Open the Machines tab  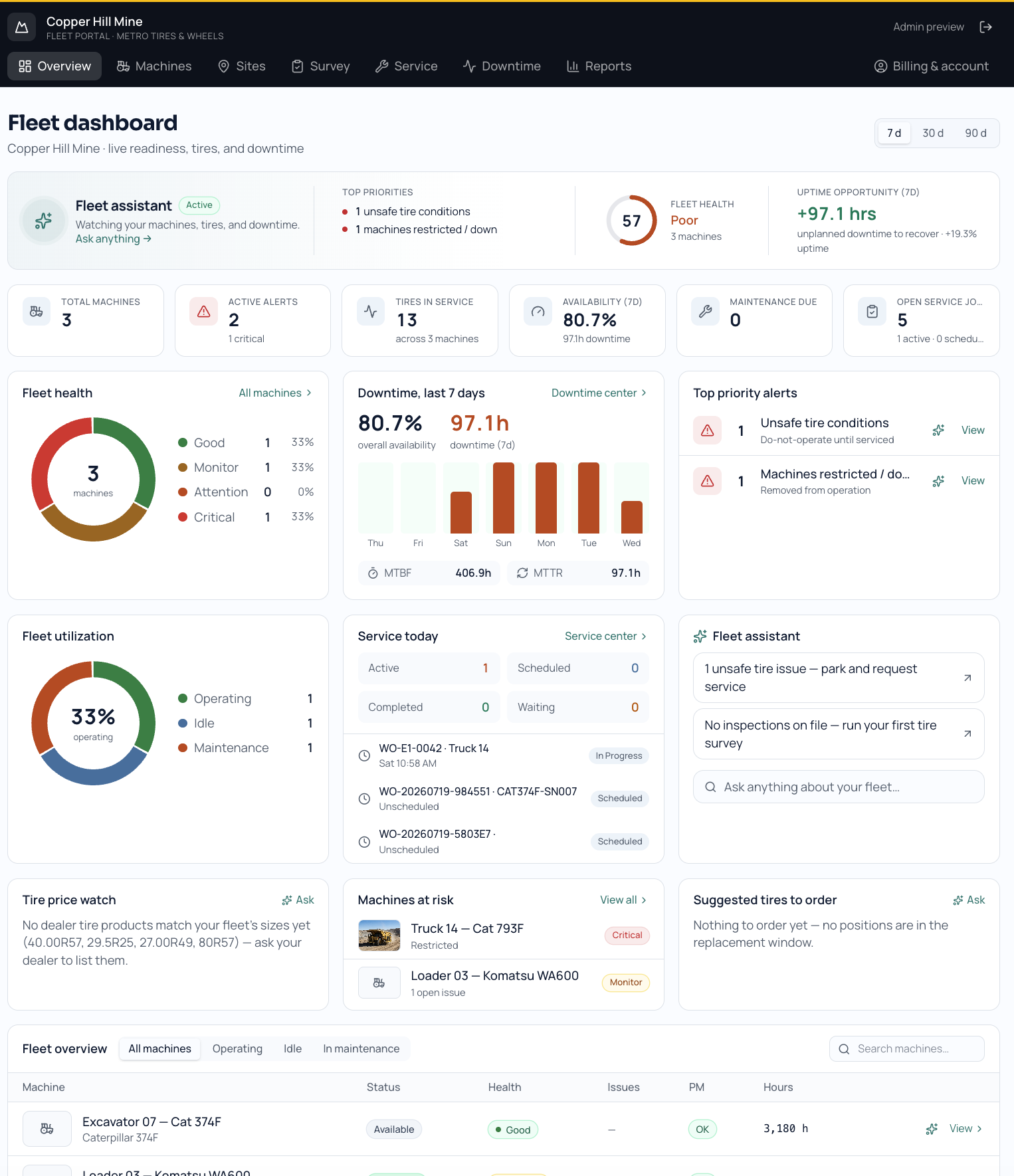154,66
